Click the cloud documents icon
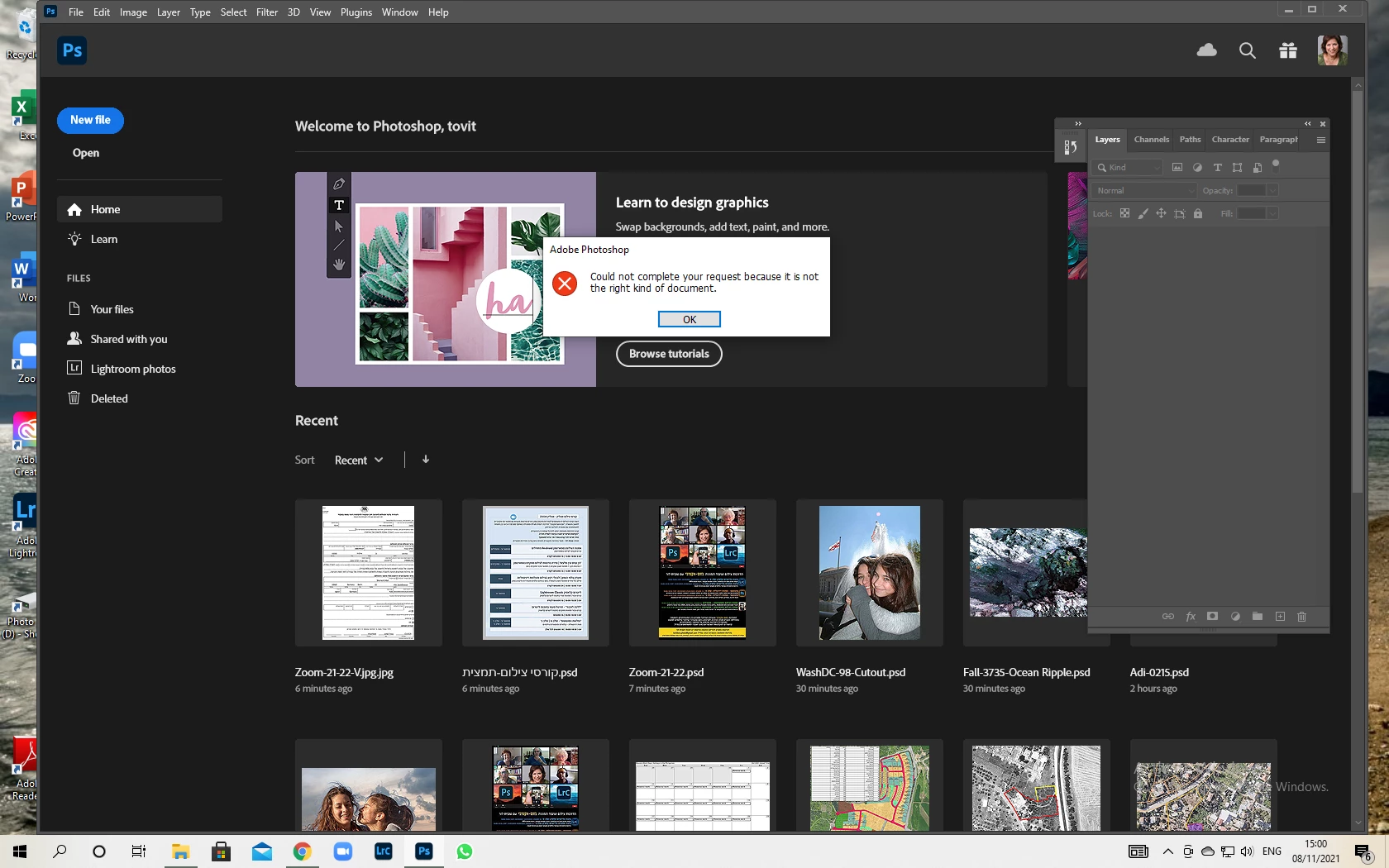This screenshot has height=868, width=1389. tap(1207, 50)
